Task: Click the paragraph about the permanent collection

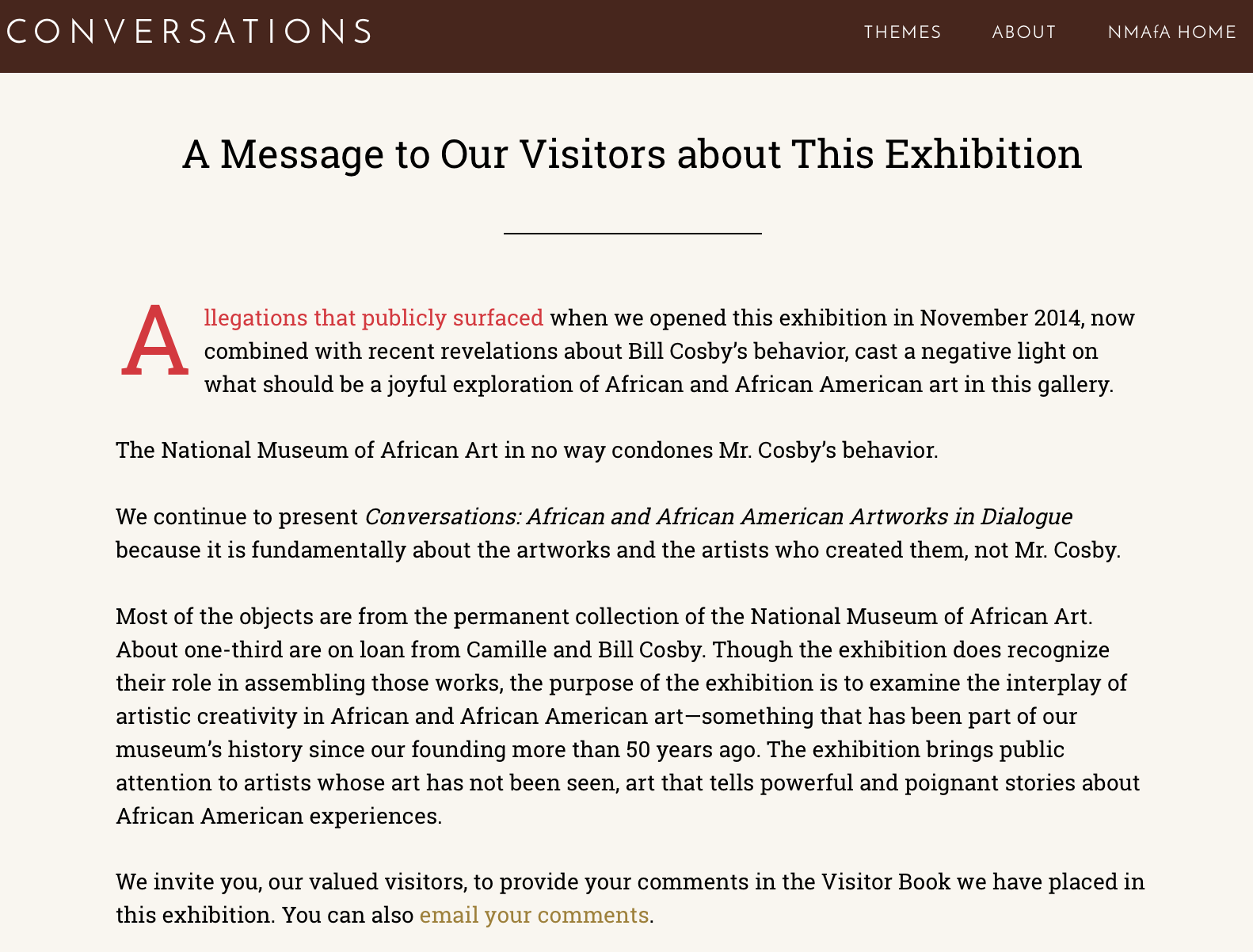Action: [x=626, y=715]
